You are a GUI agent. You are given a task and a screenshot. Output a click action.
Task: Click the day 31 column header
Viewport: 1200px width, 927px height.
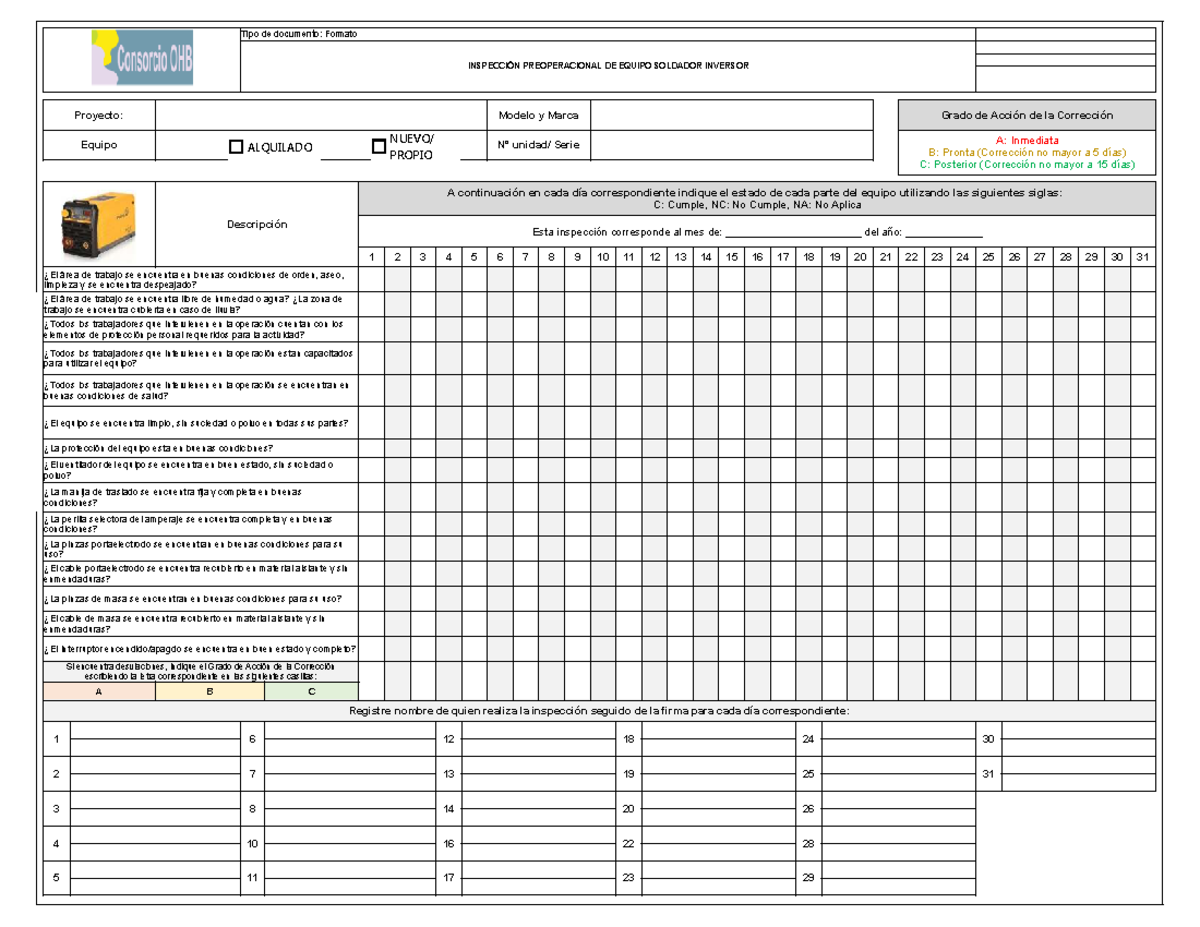click(x=1143, y=258)
